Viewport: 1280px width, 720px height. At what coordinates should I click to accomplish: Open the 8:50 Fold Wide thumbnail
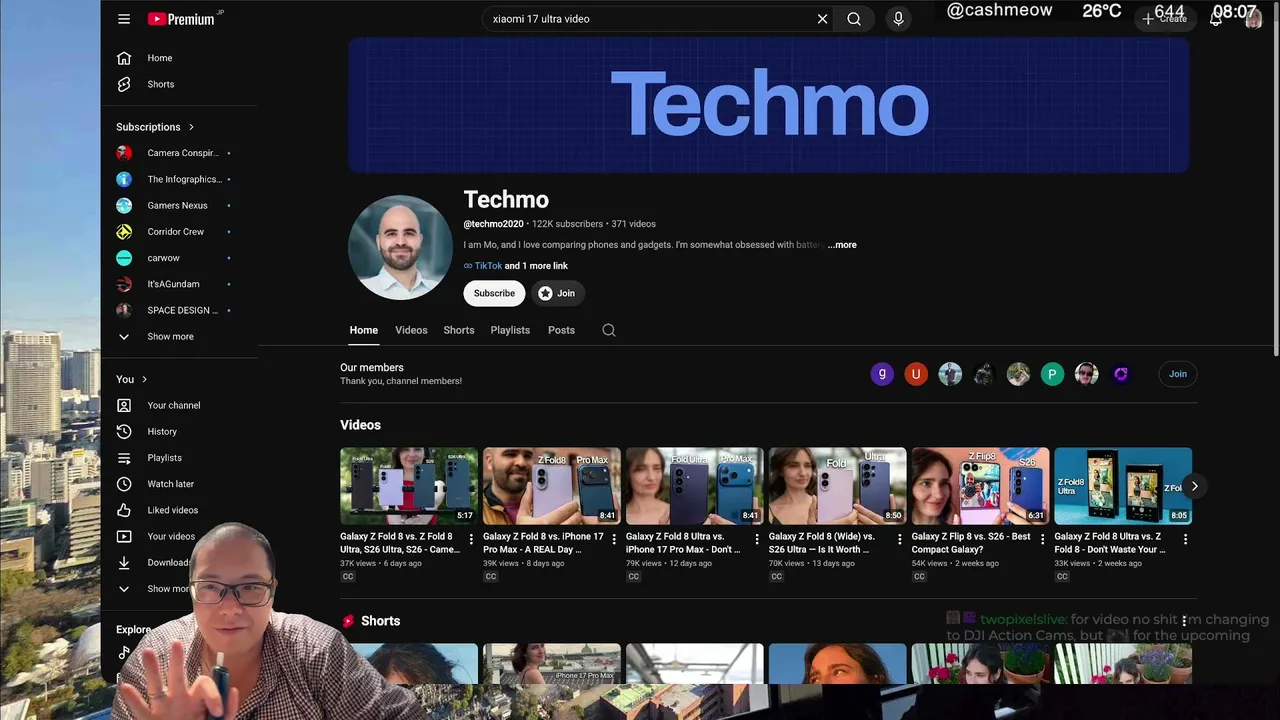[838, 486]
